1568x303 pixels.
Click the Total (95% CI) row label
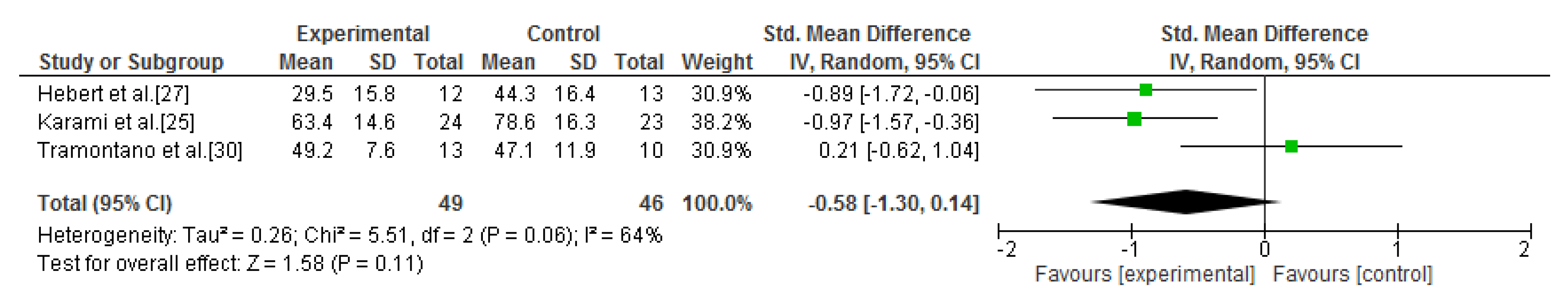(105, 203)
